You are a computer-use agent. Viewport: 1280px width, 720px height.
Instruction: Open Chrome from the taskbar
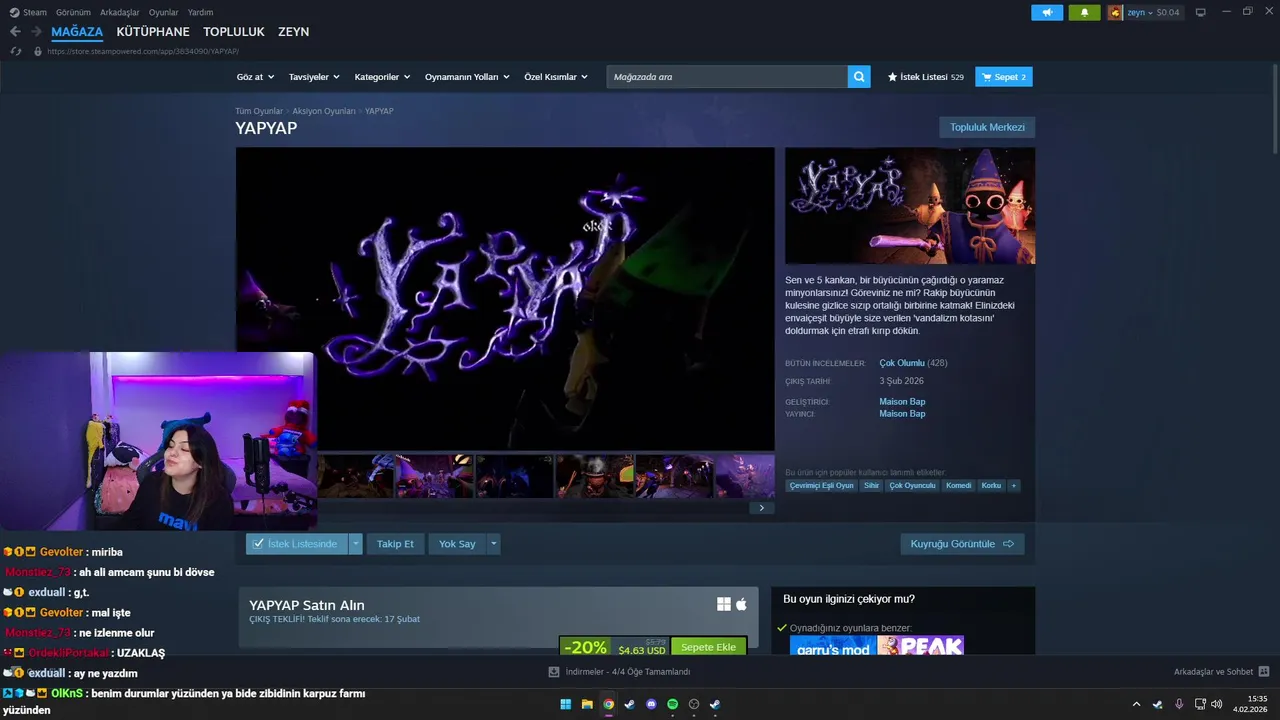608,704
